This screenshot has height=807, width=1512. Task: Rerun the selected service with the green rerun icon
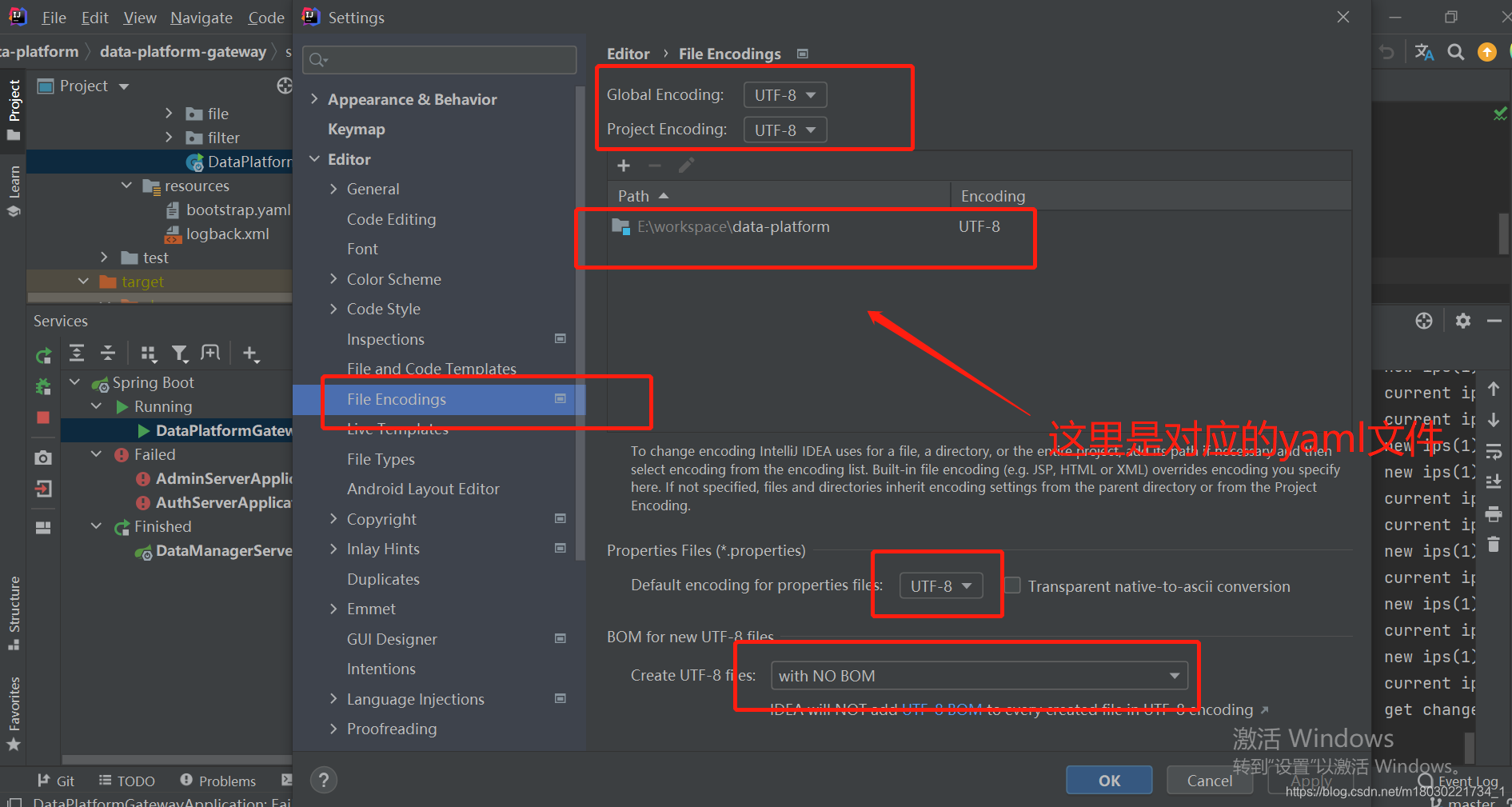coord(44,356)
